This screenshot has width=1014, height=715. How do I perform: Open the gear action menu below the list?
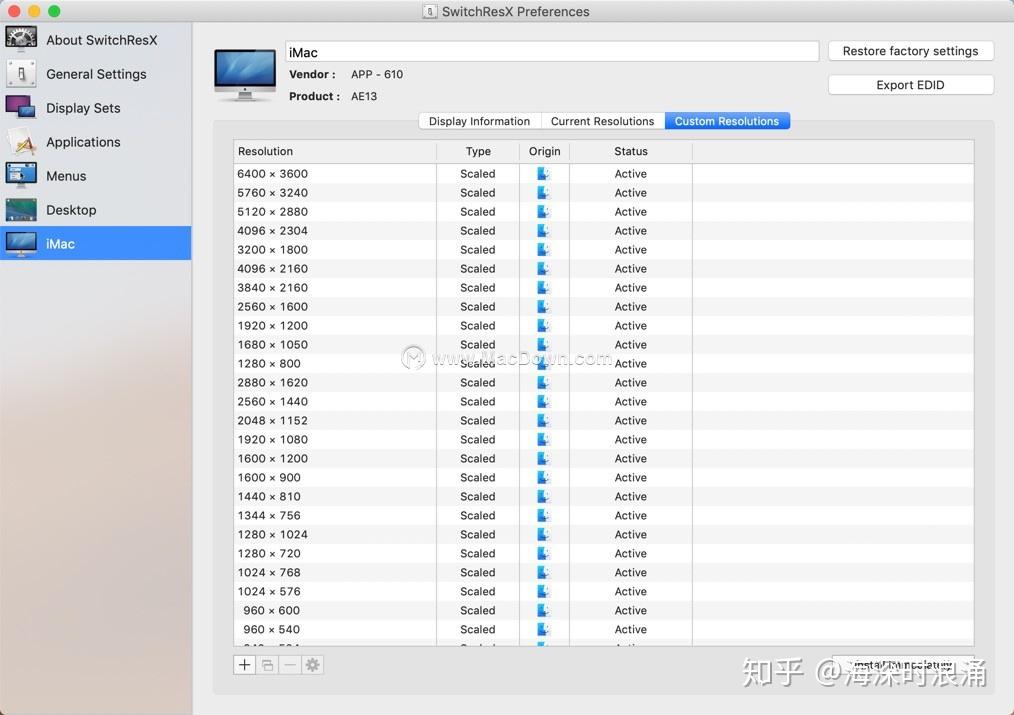point(313,663)
